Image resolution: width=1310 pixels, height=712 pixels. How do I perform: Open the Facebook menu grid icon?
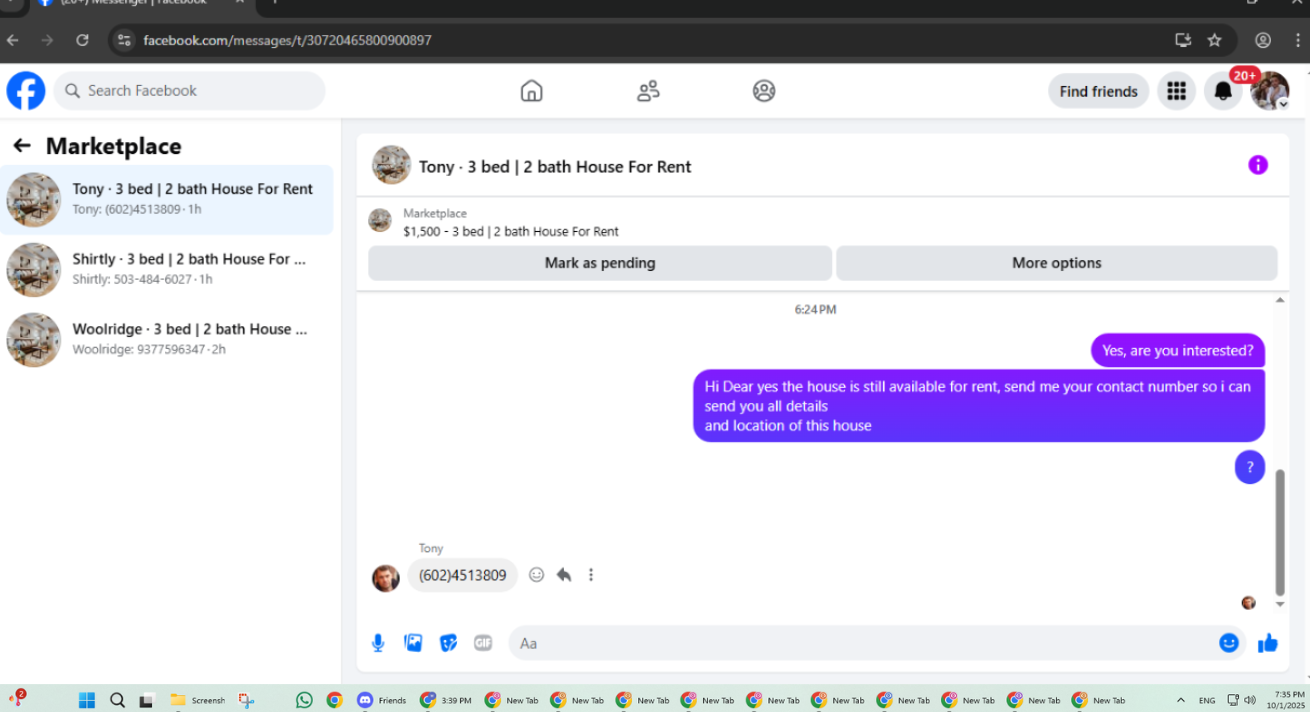1176,91
